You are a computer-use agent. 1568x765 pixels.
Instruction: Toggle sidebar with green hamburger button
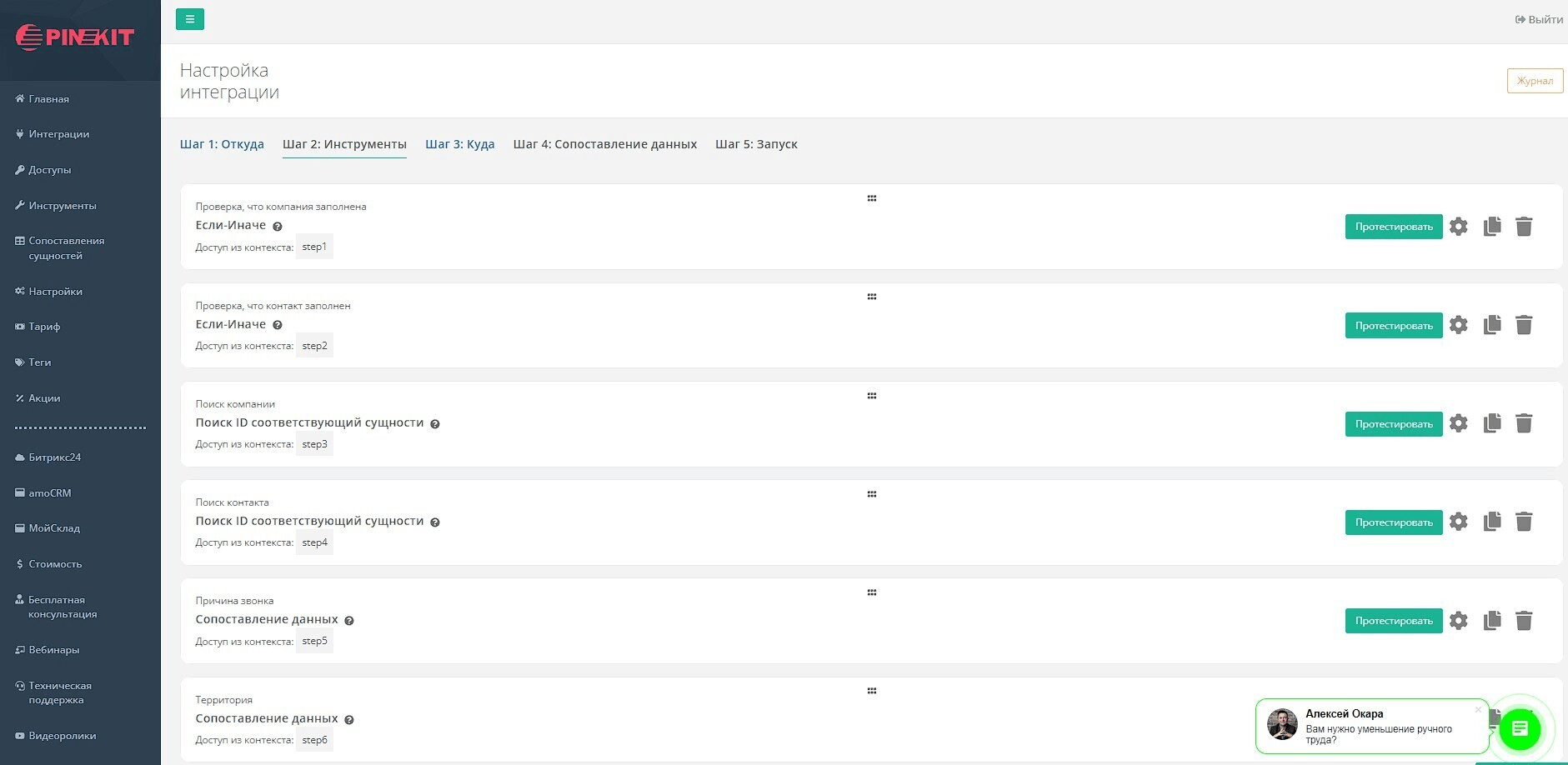pyautogui.click(x=190, y=19)
